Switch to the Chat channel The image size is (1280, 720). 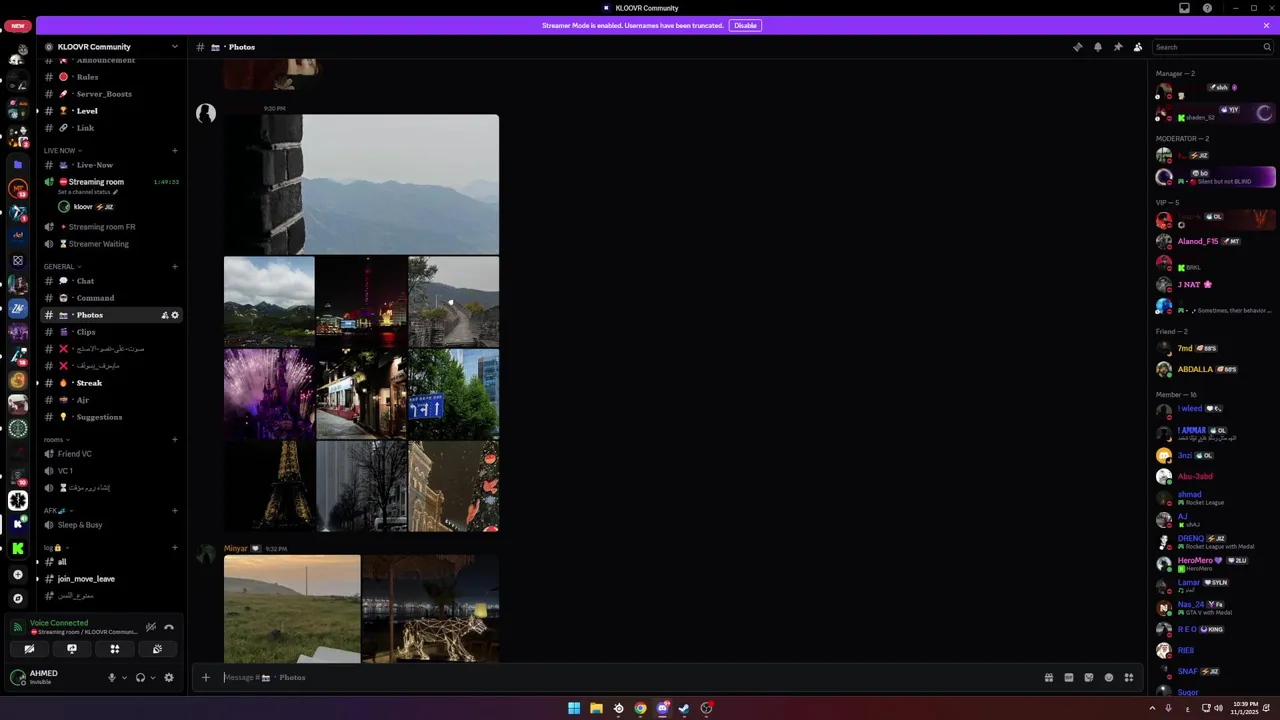pyautogui.click(x=111, y=281)
